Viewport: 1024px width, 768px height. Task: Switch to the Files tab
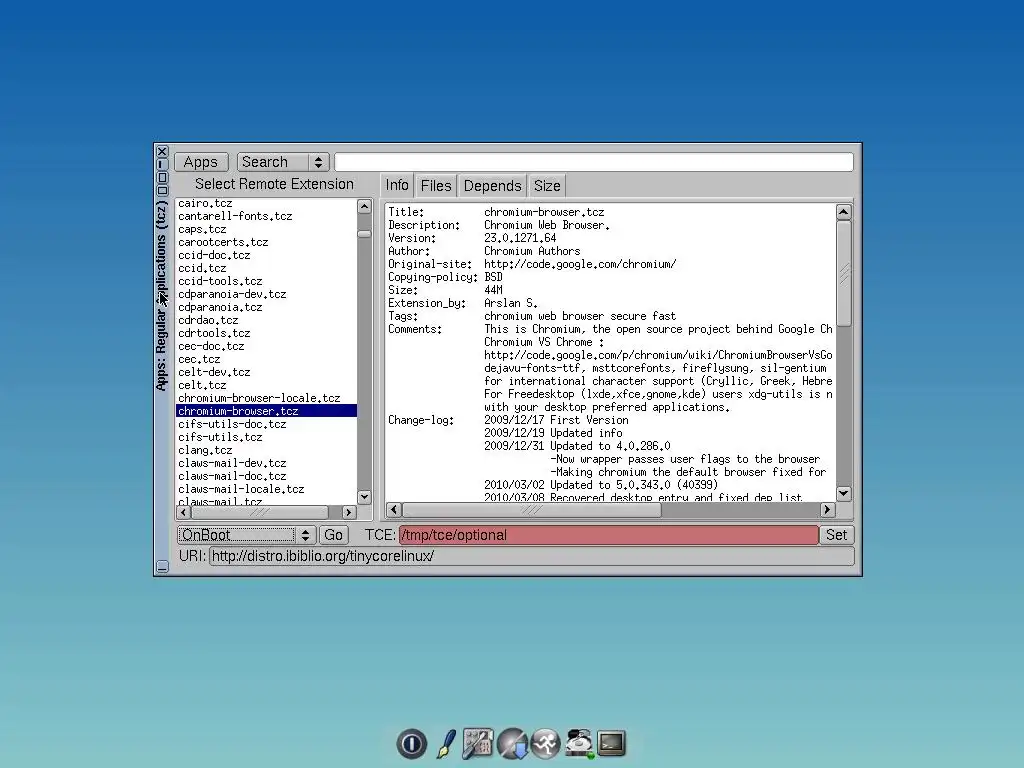[436, 186]
